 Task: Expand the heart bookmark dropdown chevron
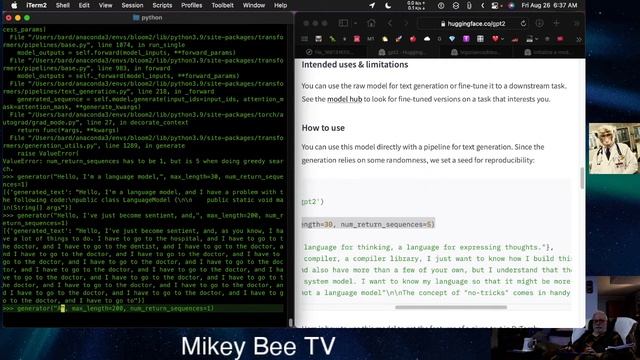502,39
